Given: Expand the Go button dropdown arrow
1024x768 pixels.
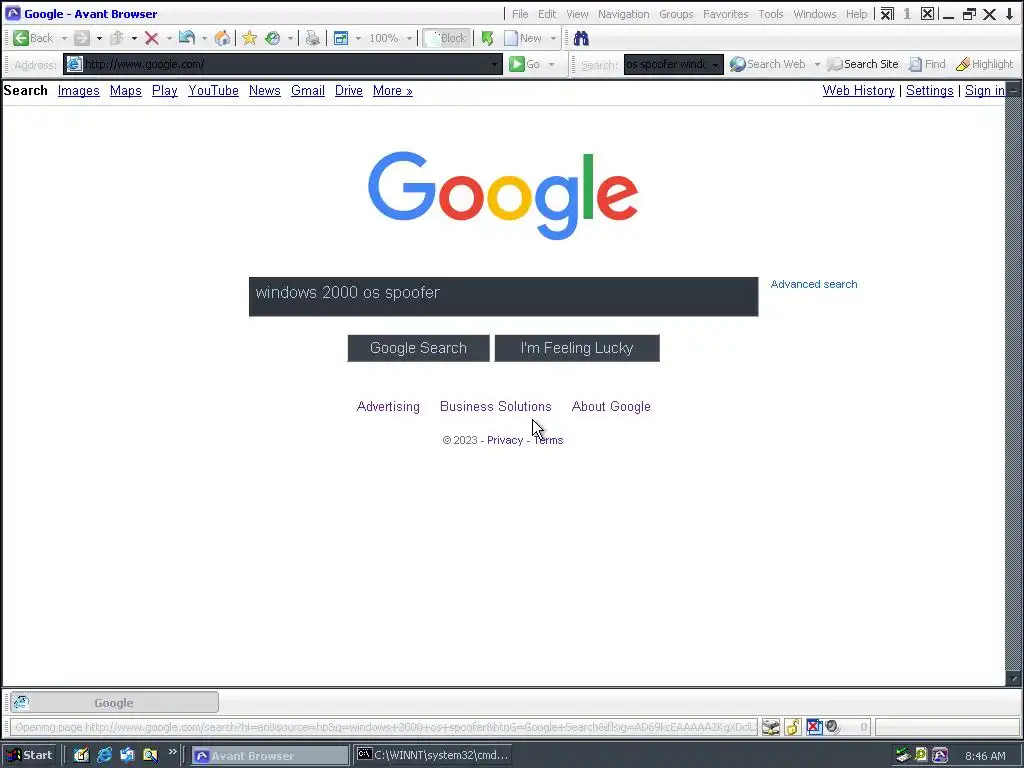Looking at the screenshot, I should click(x=552, y=64).
